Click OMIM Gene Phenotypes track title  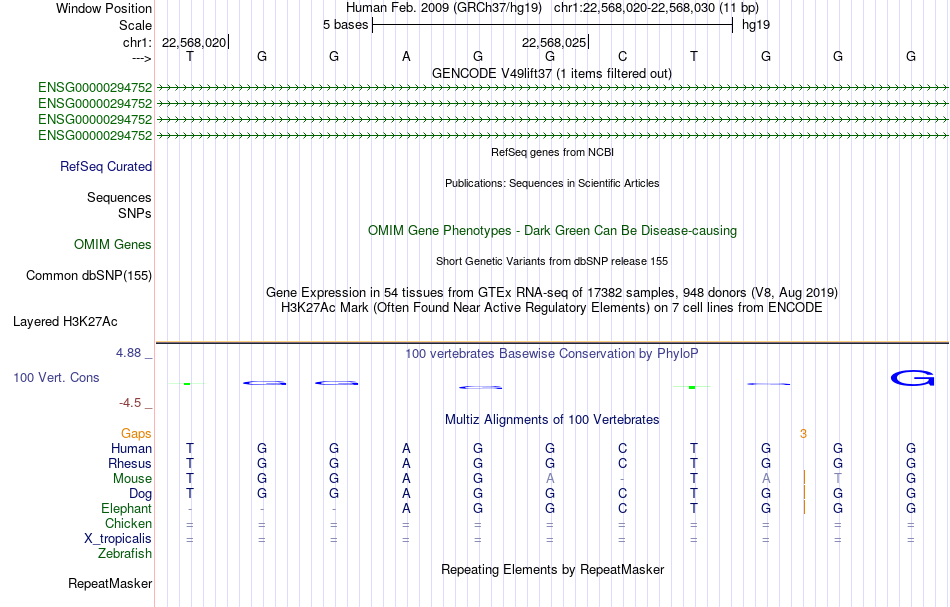pos(552,231)
